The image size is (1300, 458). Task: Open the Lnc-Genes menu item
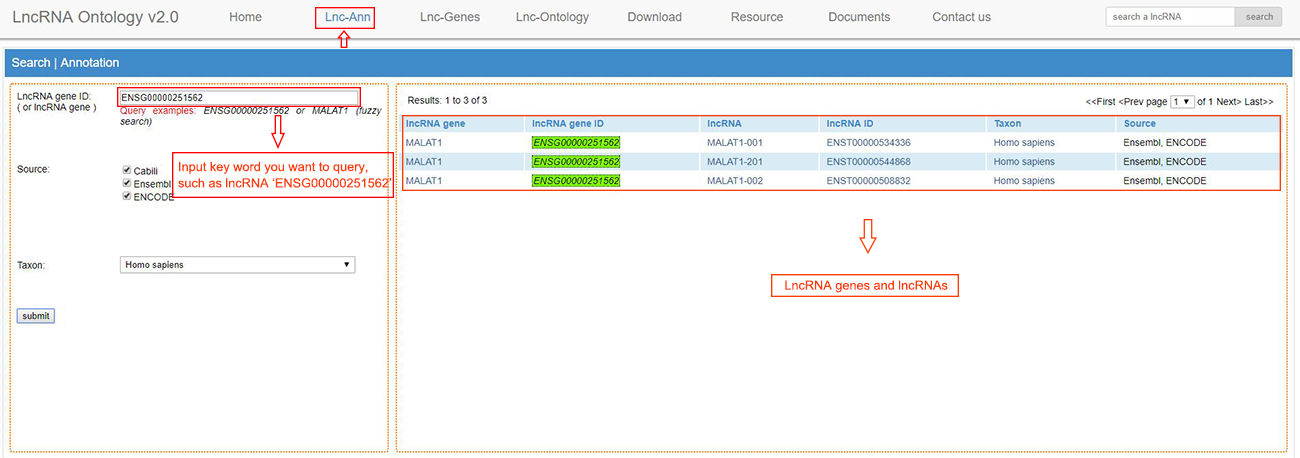click(449, 17)
